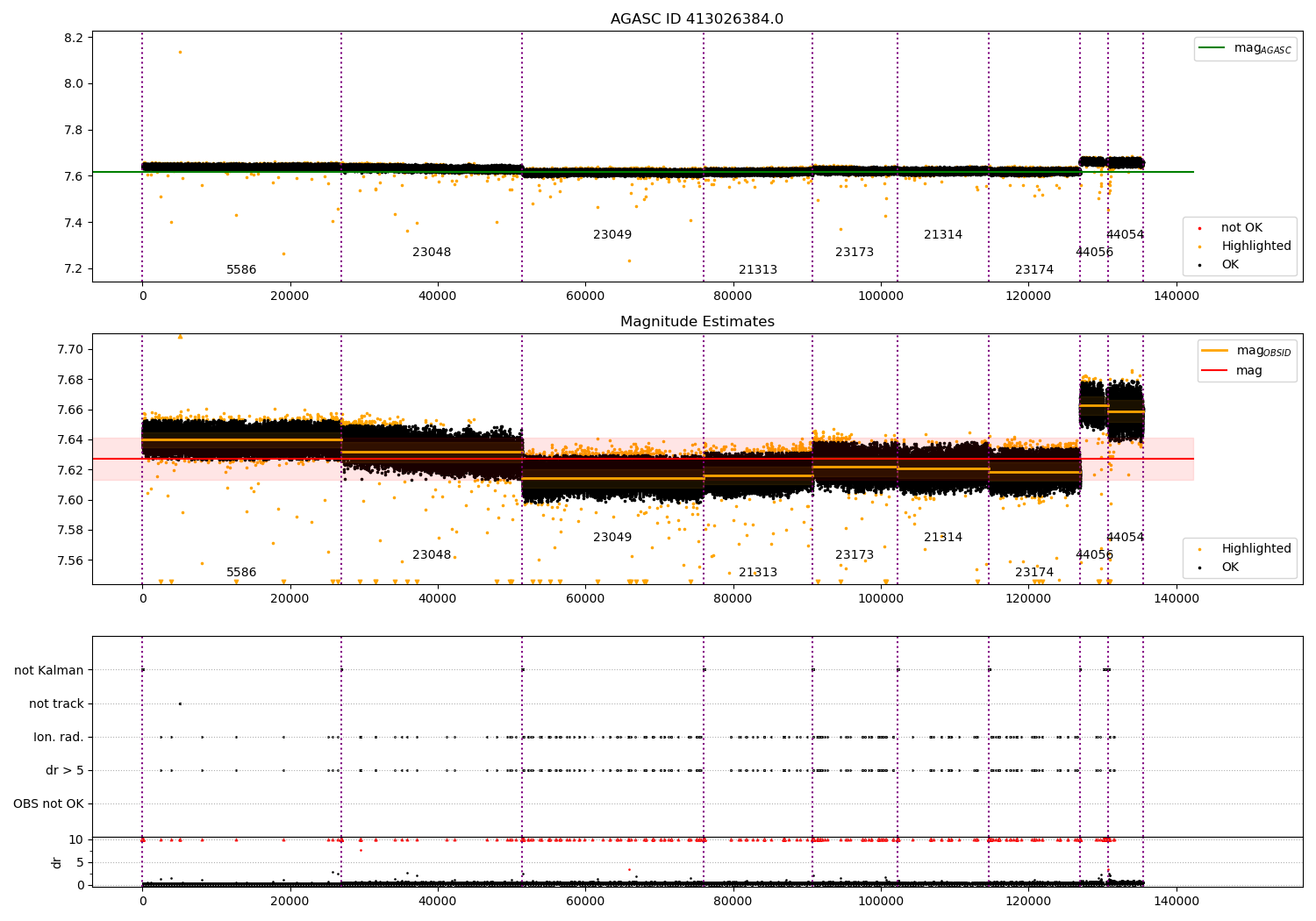The image size is (1316, 921).
Task: Click obsid label 44054 in Magnitude Estimates plot
Action: tap(1125, 538)
